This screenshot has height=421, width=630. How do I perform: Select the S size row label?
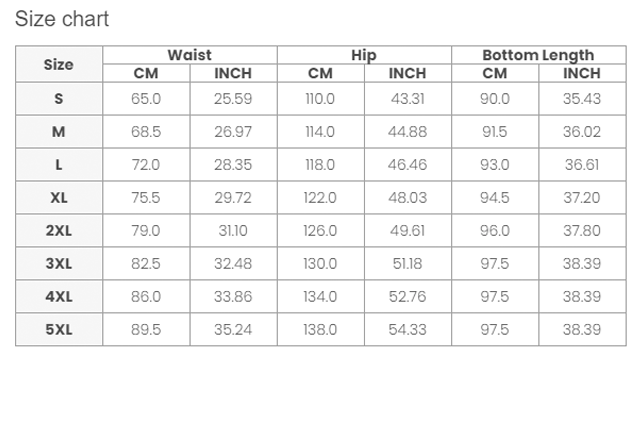pyautogui.click(x=59, y=98)
